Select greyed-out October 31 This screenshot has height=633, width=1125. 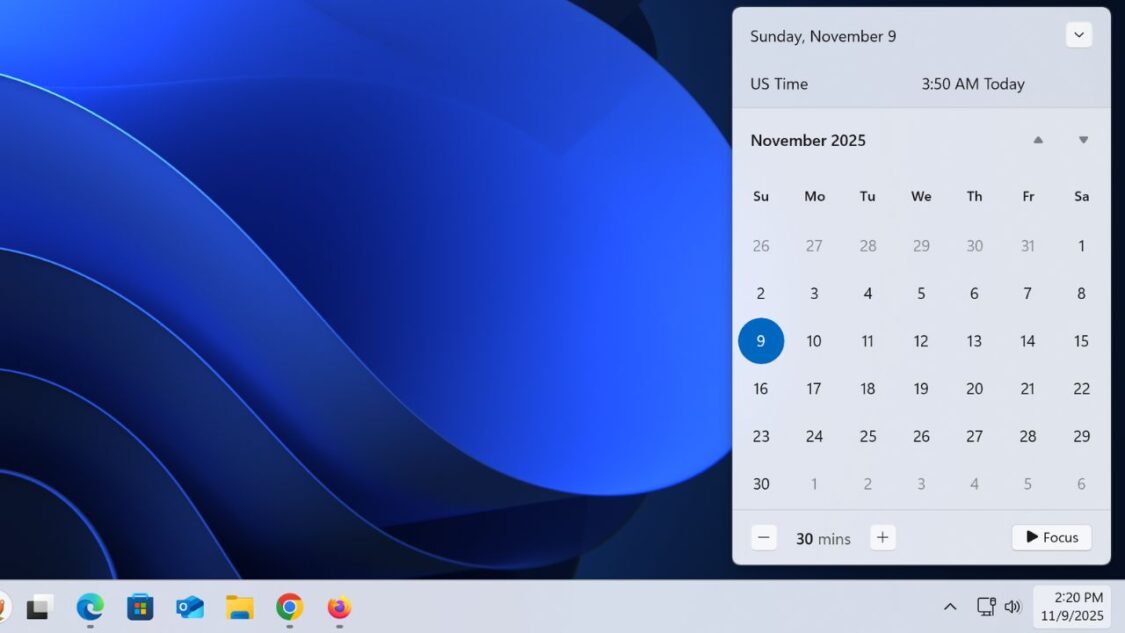(1027, 245)
